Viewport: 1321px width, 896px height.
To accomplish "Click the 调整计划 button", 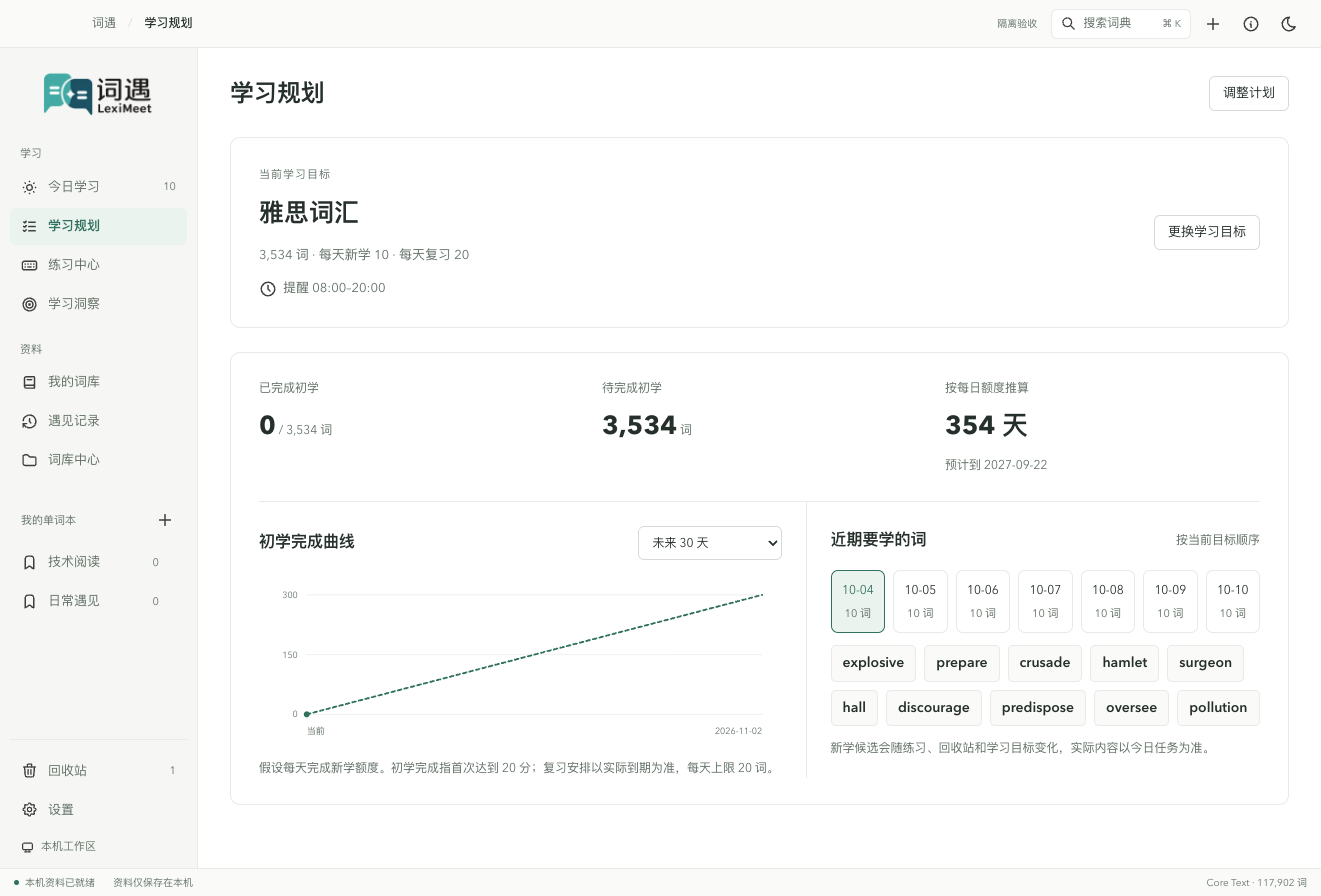I will [1249, 93].
